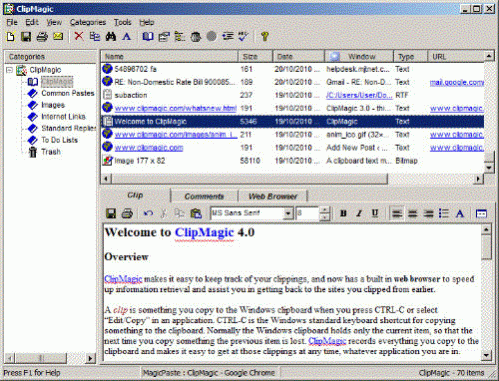Click the main toolbar Save floppy icon
This screenshot has width=499, height=381.
26,36
